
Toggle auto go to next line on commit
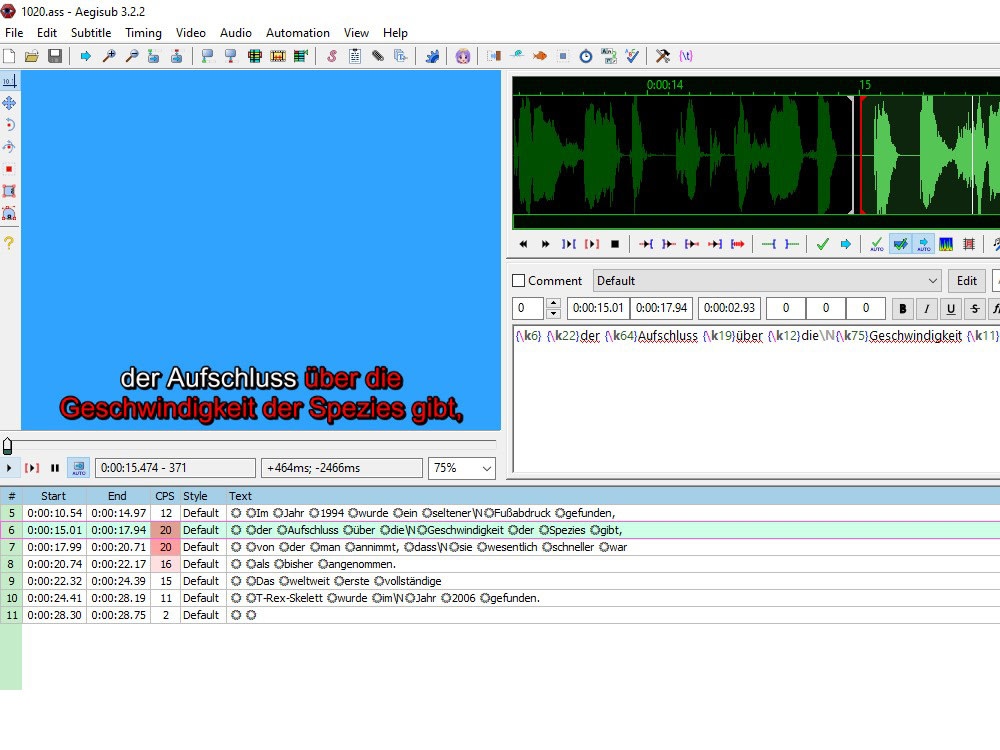[900, 244]
